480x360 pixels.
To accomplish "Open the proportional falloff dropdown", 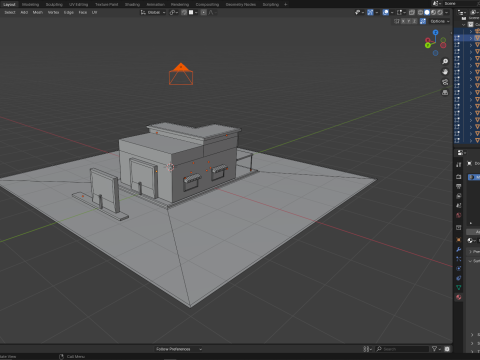I will pyautogui.click(x=212, y=12).
